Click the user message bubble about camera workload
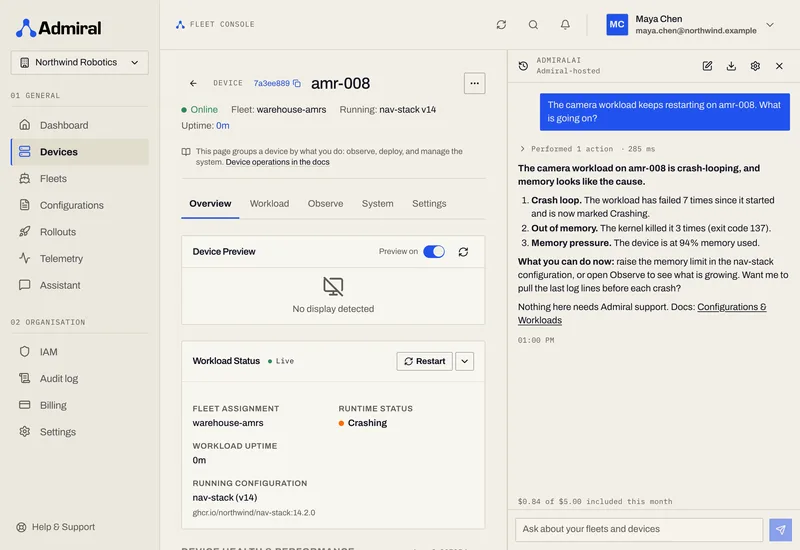This screenshot has height=550, width=800. (x=665, y=112)
